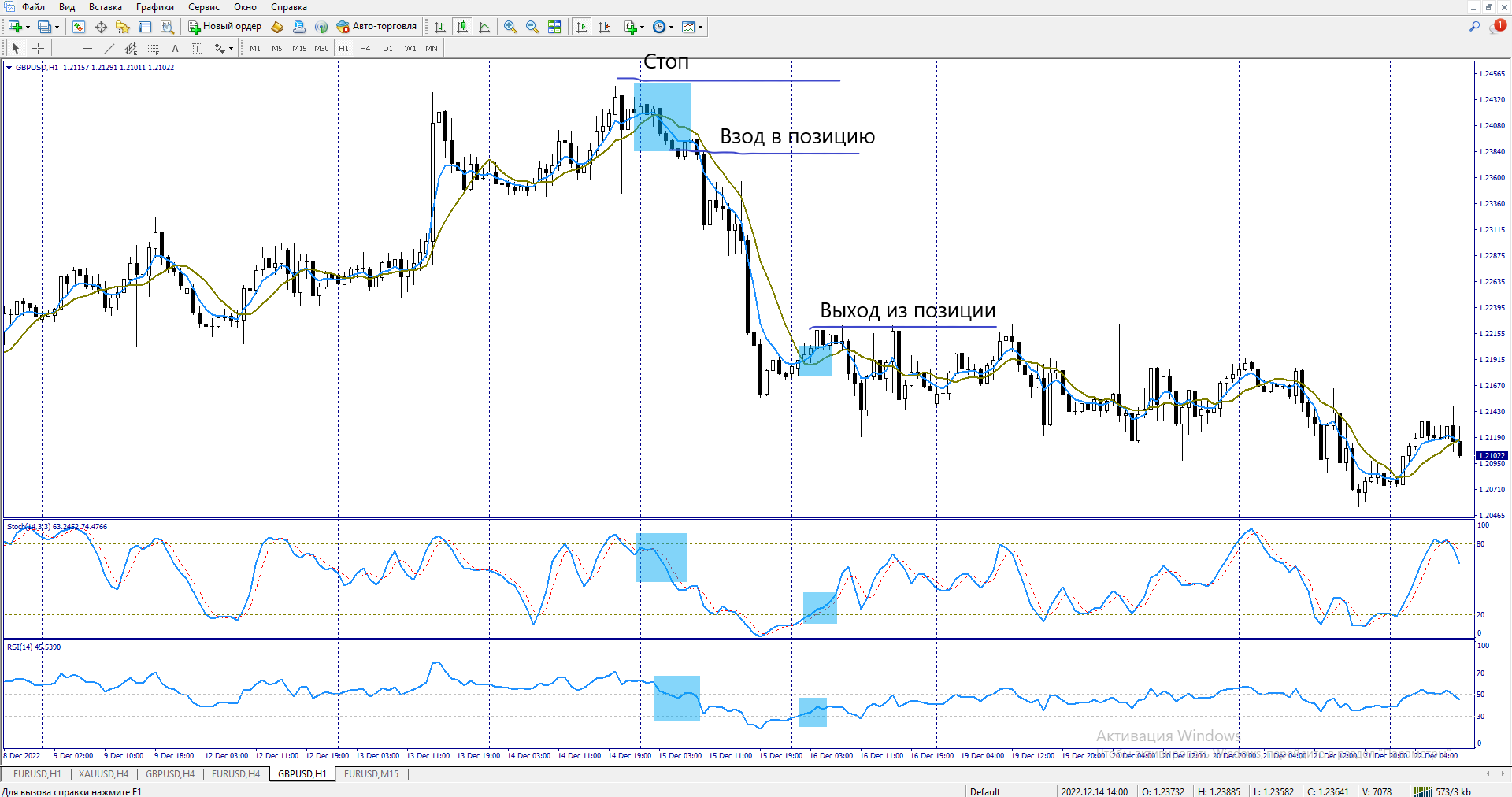
Task: Switch chart to candlesticks type
Action: click(462, 27)
